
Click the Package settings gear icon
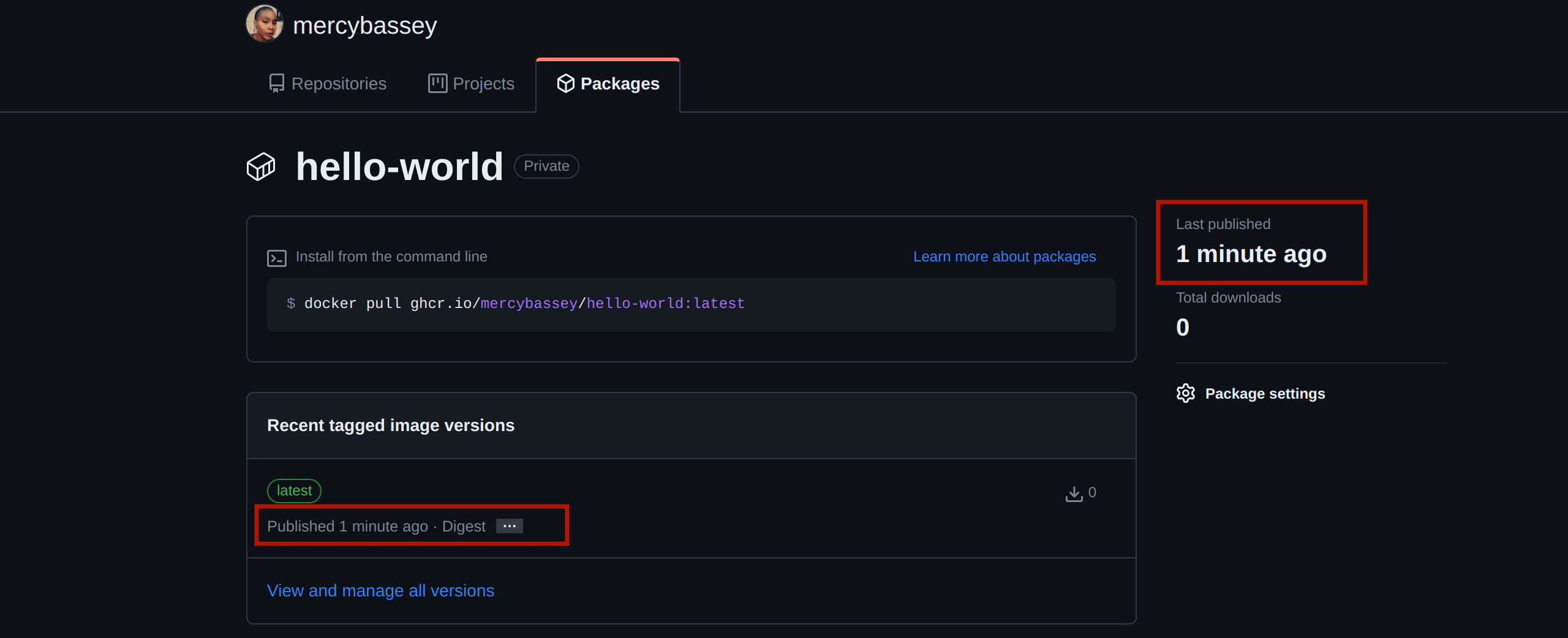[1186, 393]
